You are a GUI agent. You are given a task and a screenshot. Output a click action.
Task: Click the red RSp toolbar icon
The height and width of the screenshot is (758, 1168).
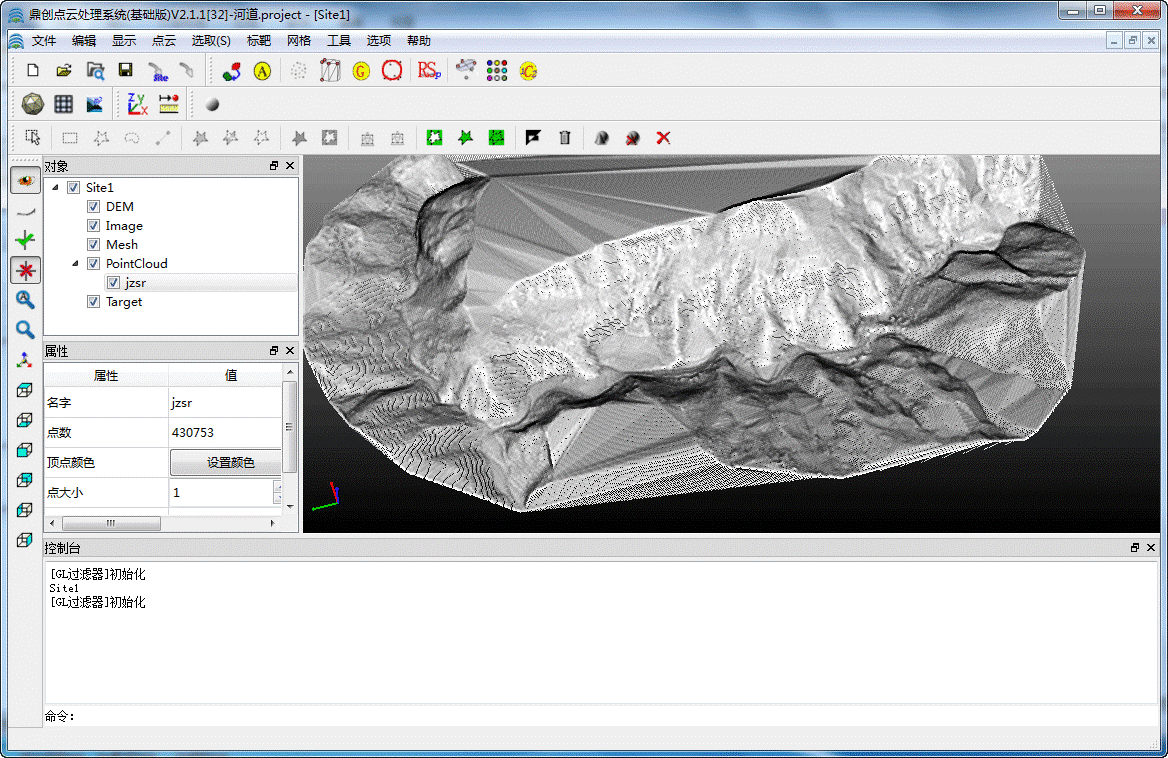[429, 71]
